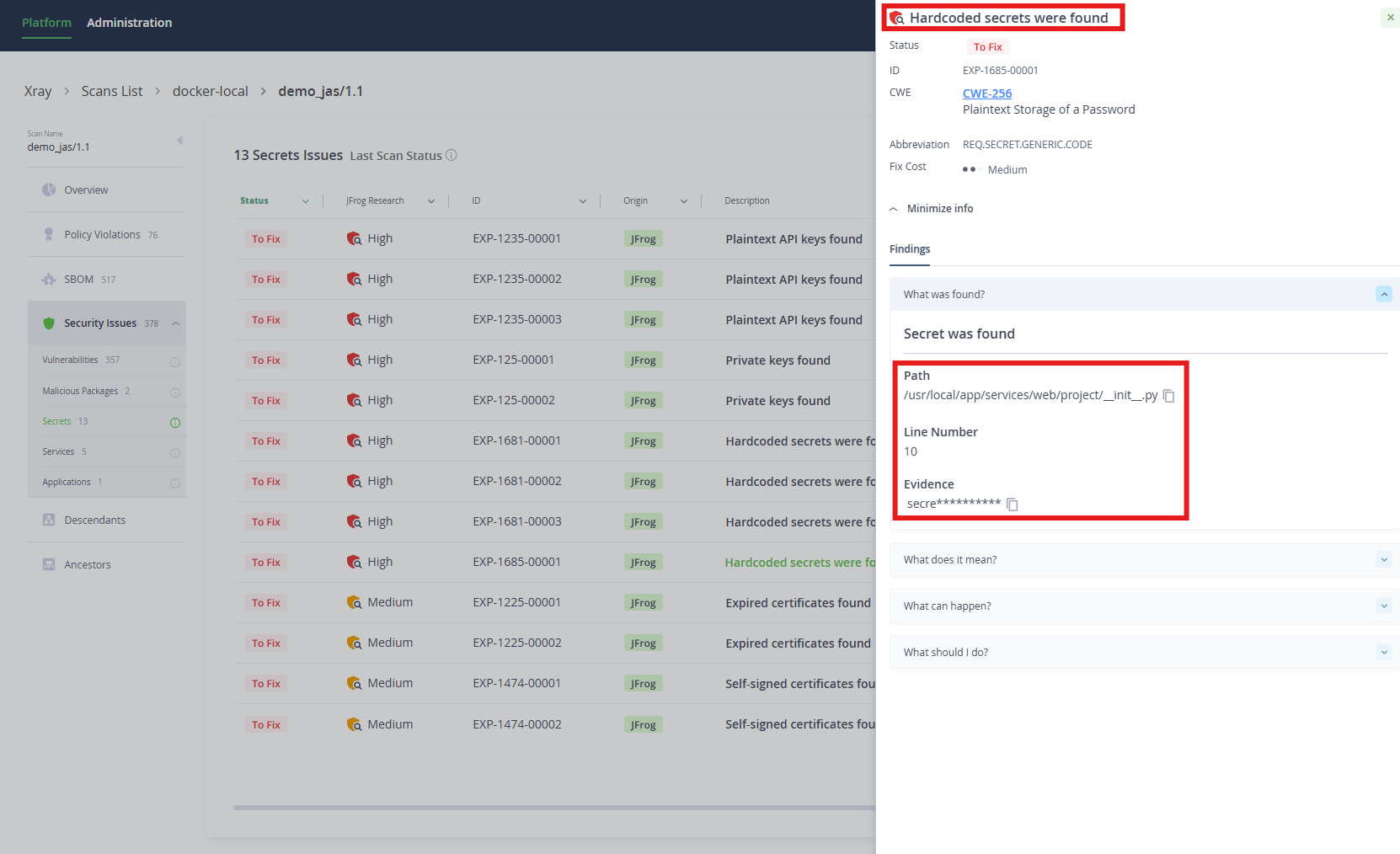The width and height of the screenshot is (1400, 854).
Task: Collapse the What was found section
Action: pyautogui.click(x=1383, y=294)
